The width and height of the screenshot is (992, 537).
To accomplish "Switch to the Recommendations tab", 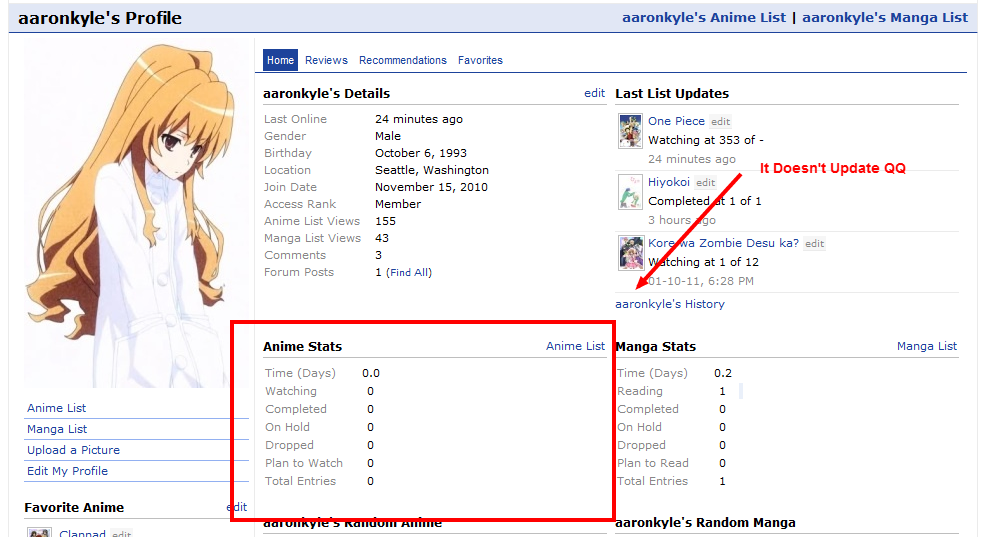I will pyautogui.click(x=403, y=60).
